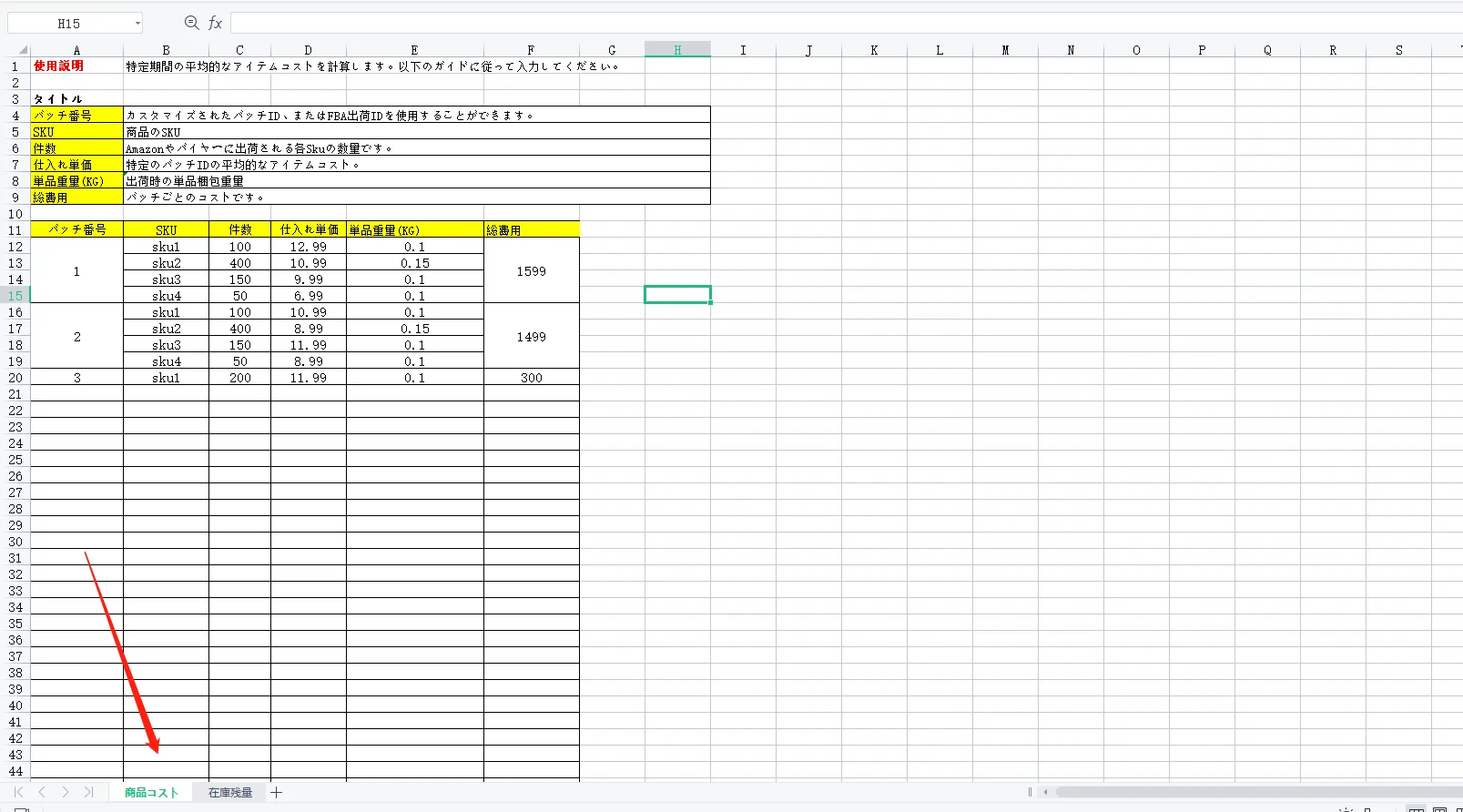The width and height of the screenshot is (1463, 812).
Task: Click the unit price cell 9.99
Action: pyautogui.click(x=309, y=279)
